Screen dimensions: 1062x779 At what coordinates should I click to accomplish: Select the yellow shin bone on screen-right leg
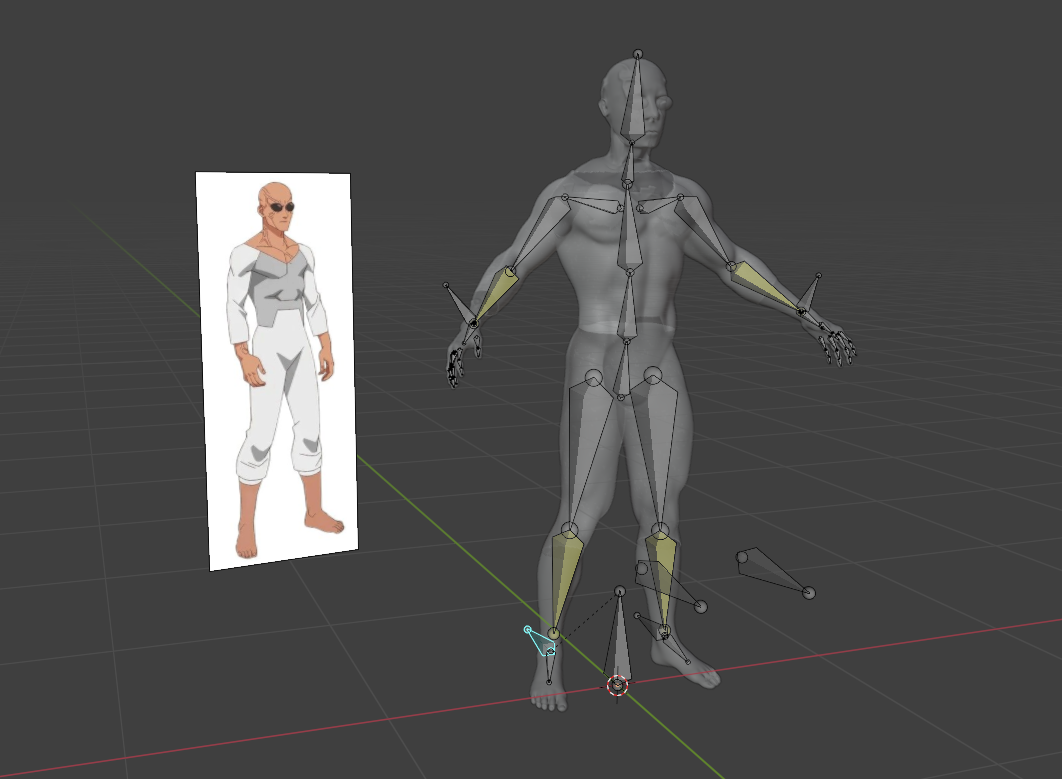point(660,574)
